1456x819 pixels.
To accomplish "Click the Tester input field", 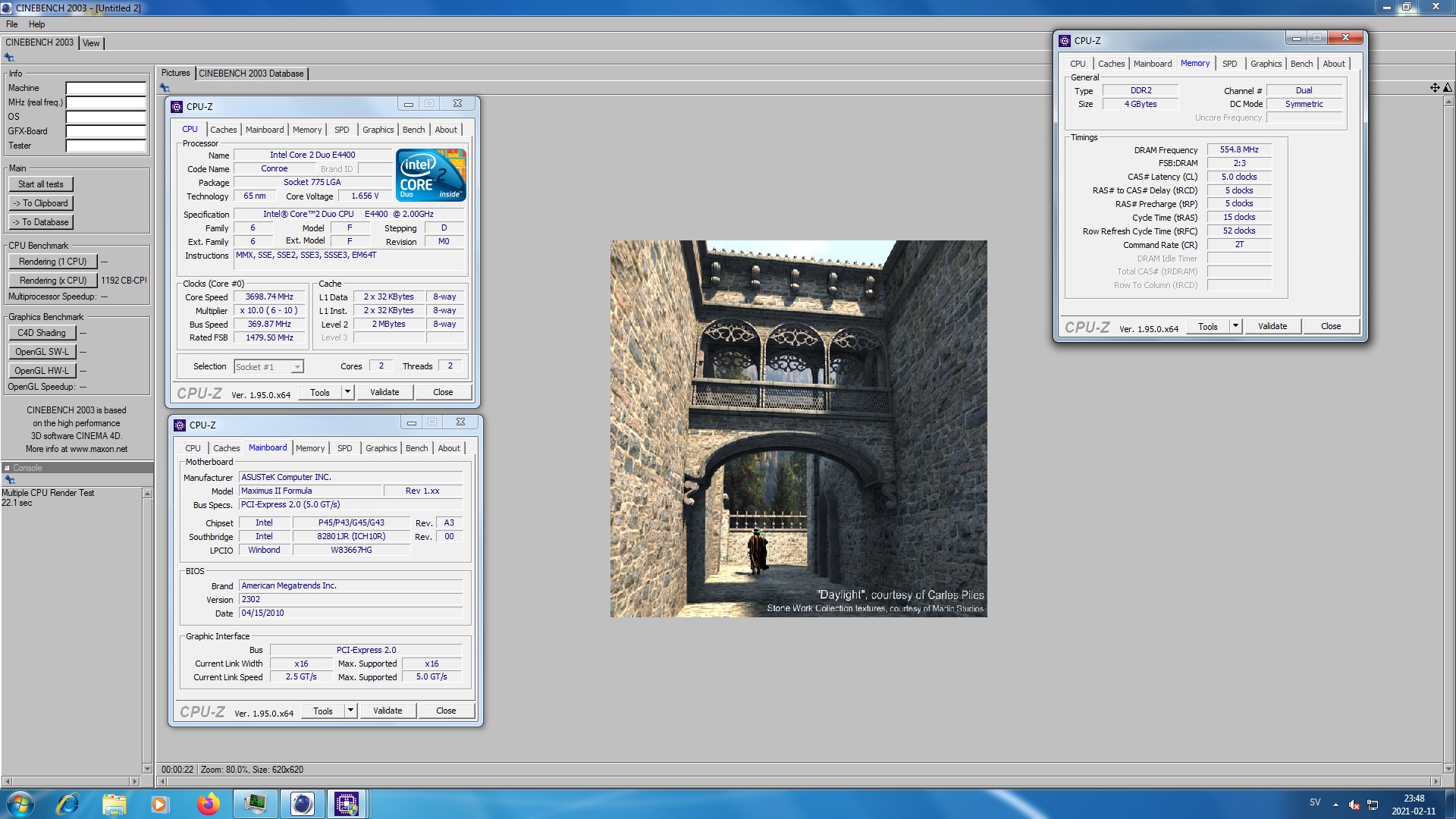I will [x=105, y=146].
